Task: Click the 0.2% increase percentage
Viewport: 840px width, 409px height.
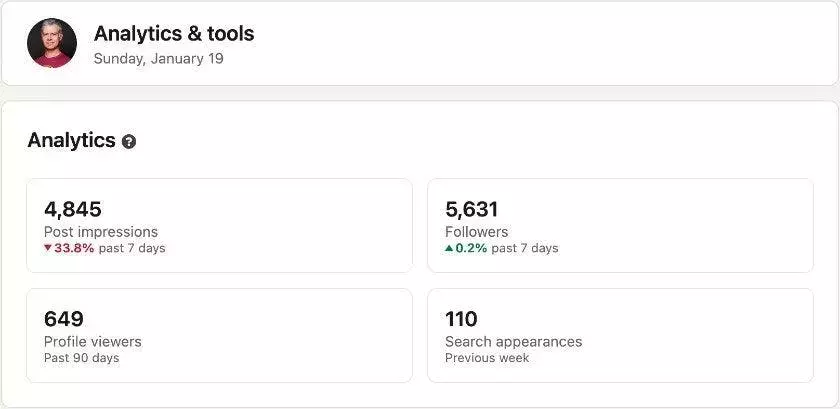Action: point(471,248)
